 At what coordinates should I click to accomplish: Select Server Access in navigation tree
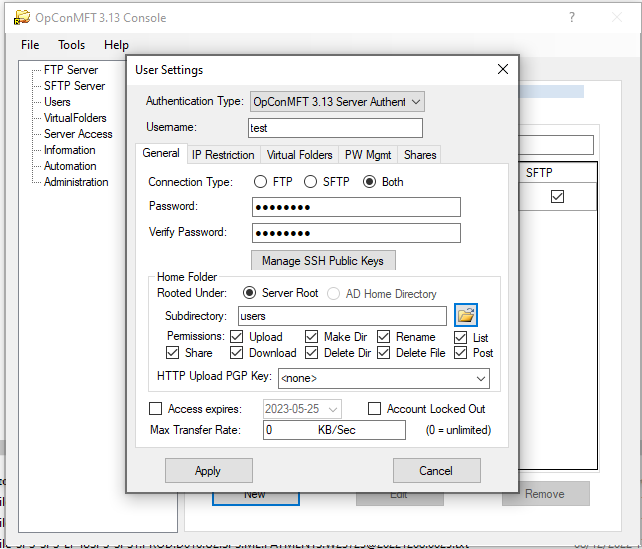[78, 134]
